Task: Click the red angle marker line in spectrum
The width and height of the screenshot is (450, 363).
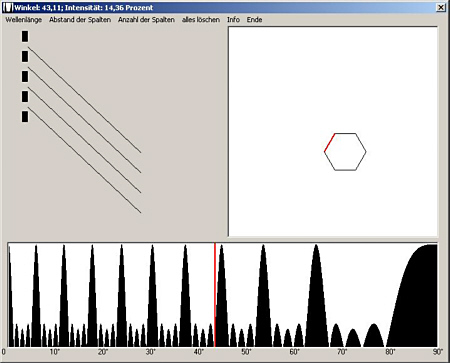Action: [x=215, y=295]
